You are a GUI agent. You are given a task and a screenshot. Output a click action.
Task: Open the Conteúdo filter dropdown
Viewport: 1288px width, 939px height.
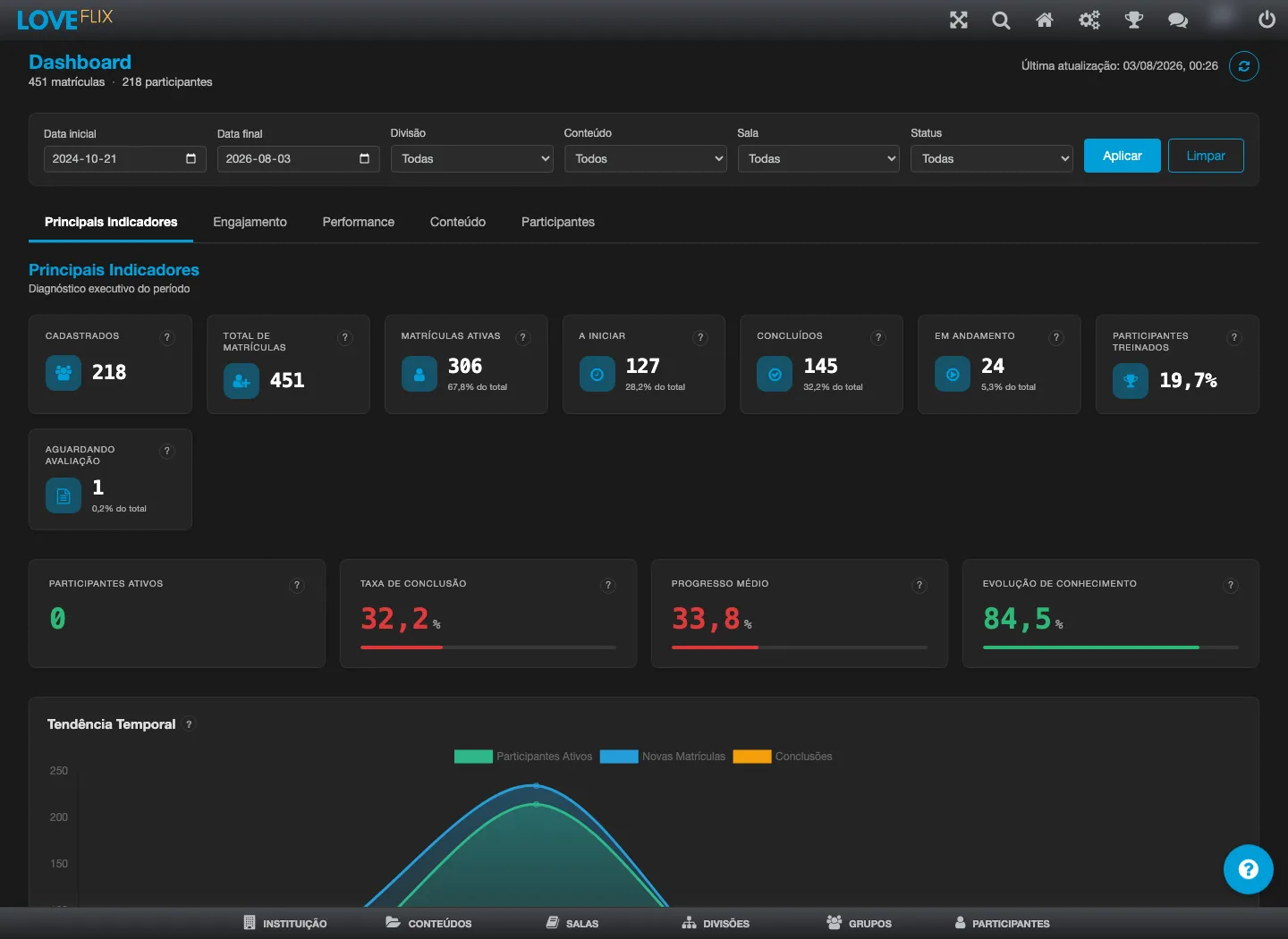coord(646,159)
